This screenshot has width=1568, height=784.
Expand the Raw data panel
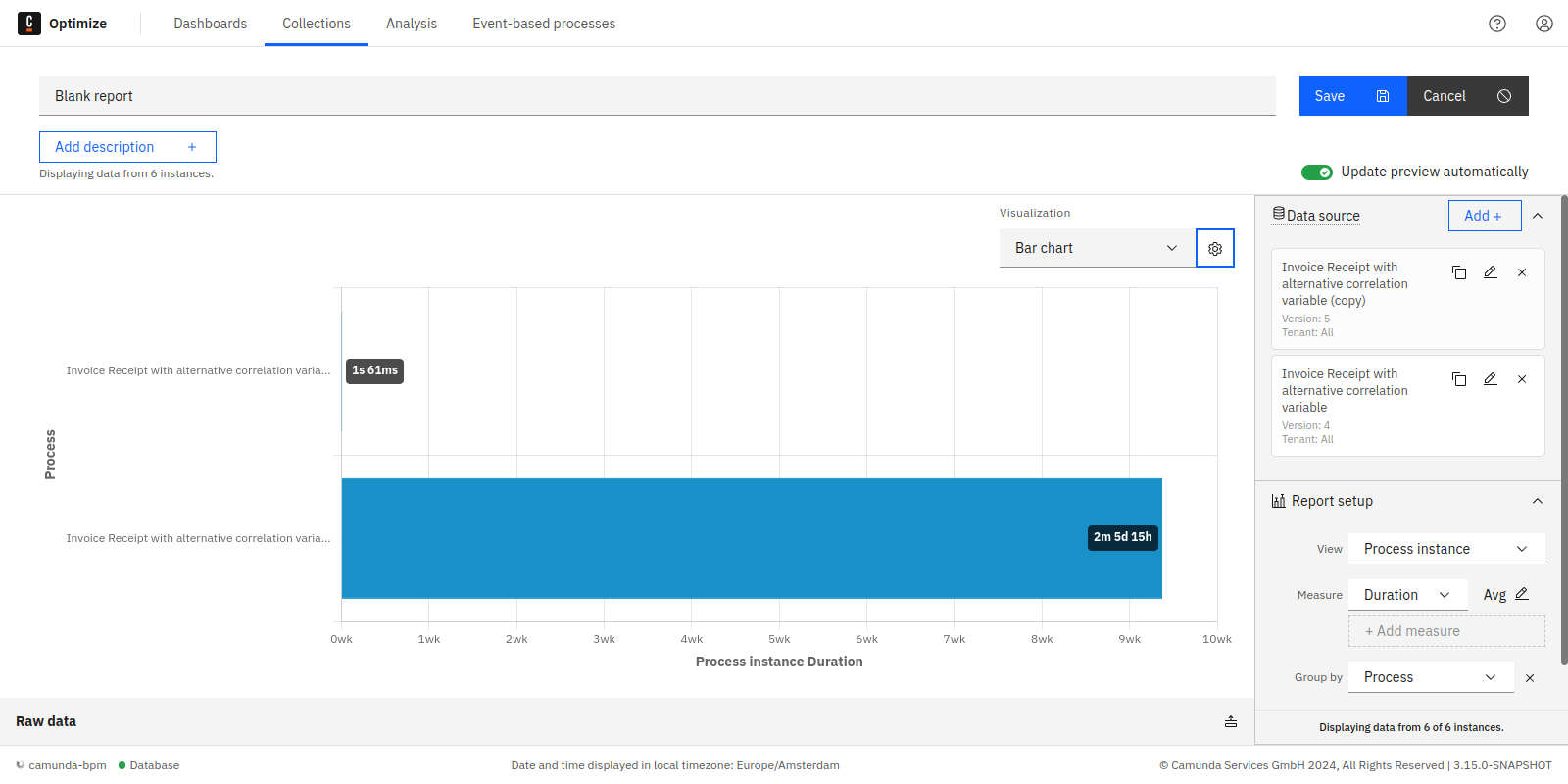(x=1230, y=721)
